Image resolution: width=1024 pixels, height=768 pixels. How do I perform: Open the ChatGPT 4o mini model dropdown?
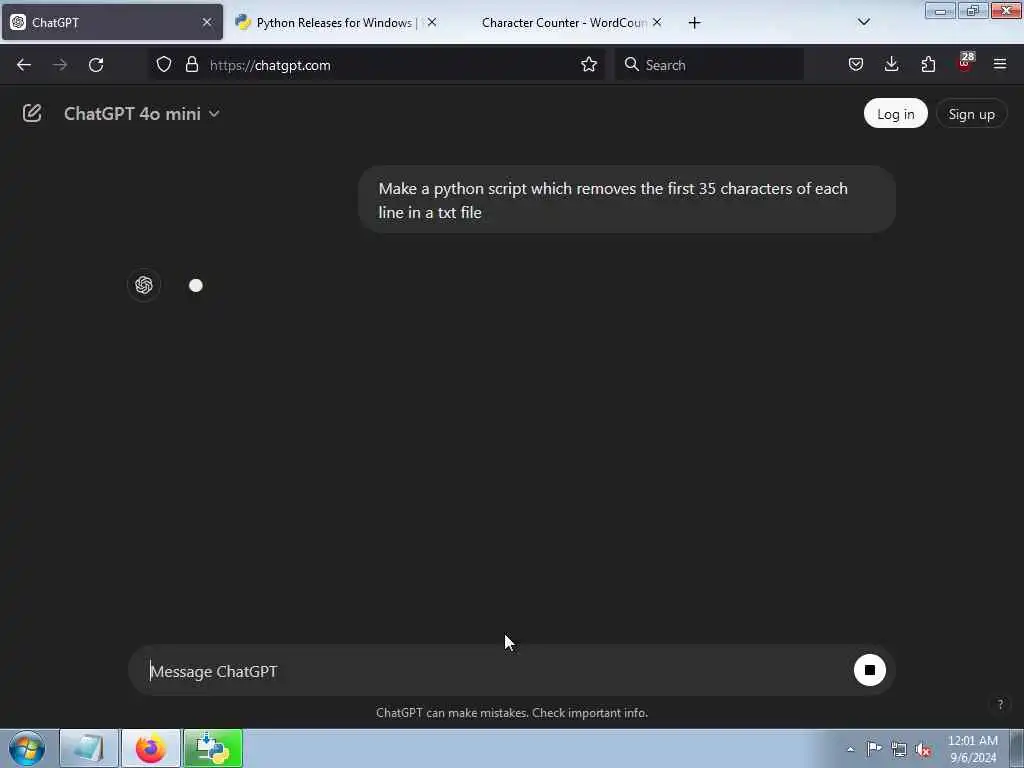click(142, 114)
